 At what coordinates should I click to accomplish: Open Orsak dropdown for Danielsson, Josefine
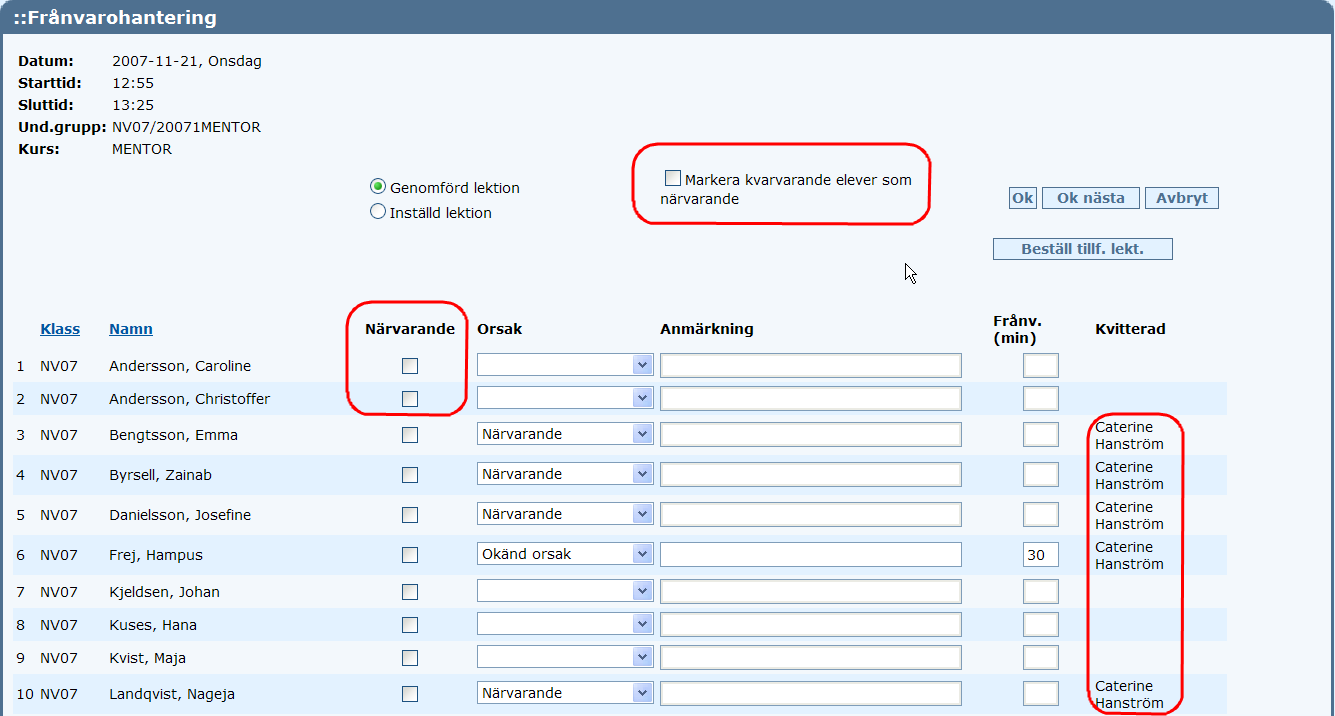(x=565, y=514)
